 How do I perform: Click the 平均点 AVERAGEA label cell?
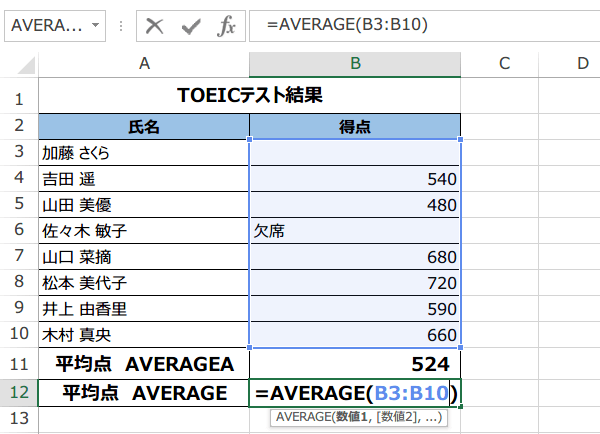tap(144, 364)
